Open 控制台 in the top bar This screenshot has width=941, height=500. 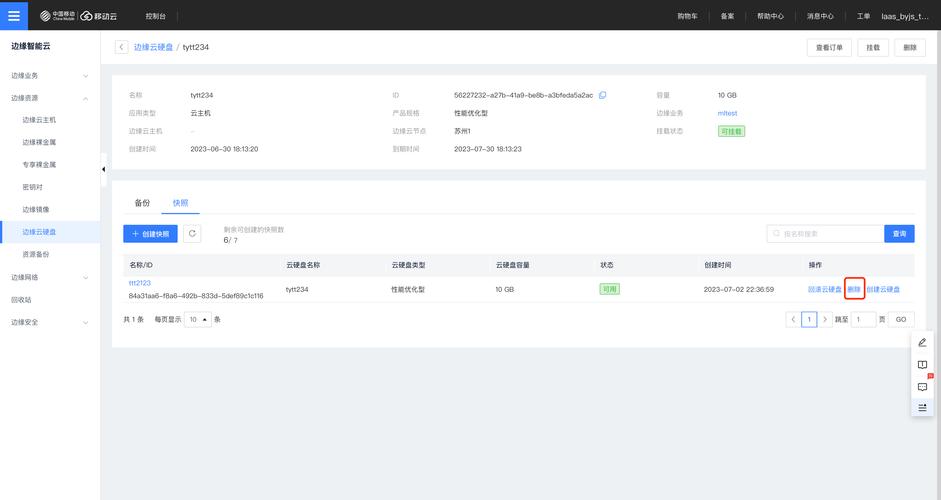(155, 16)
